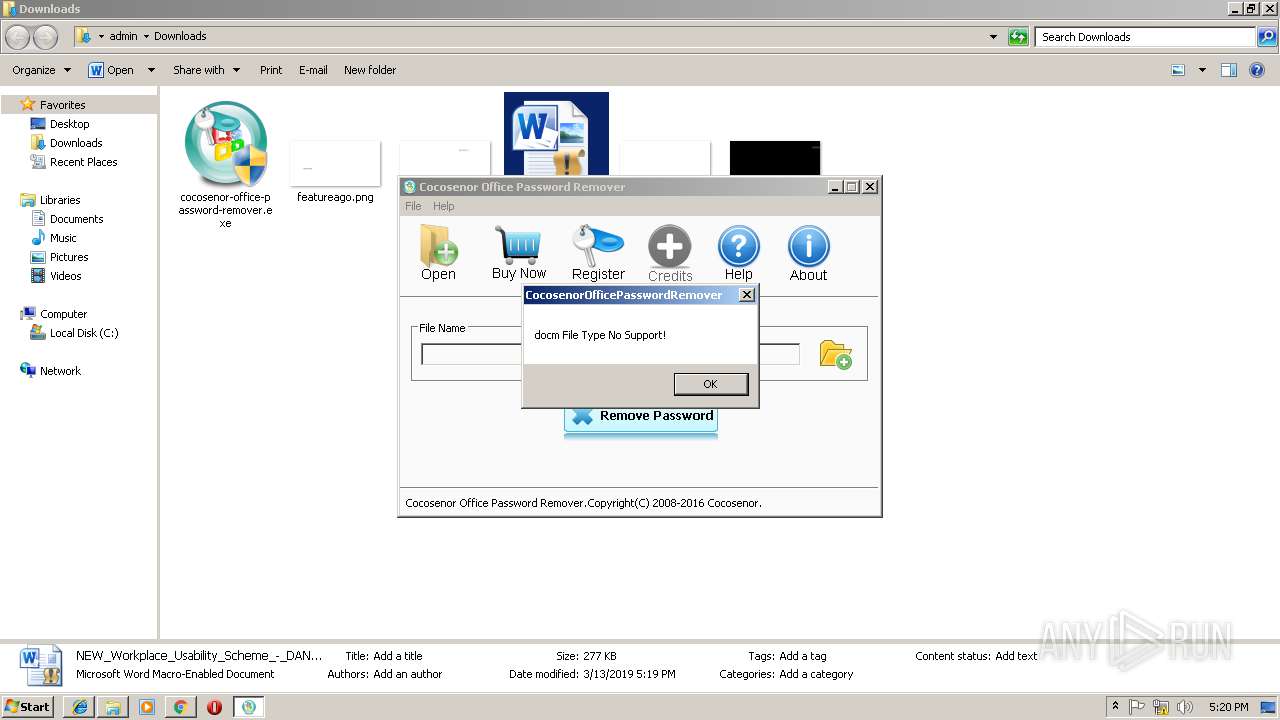Click the Open button in Explorer toolbar
1280x720 pixels.
[111, 70]
